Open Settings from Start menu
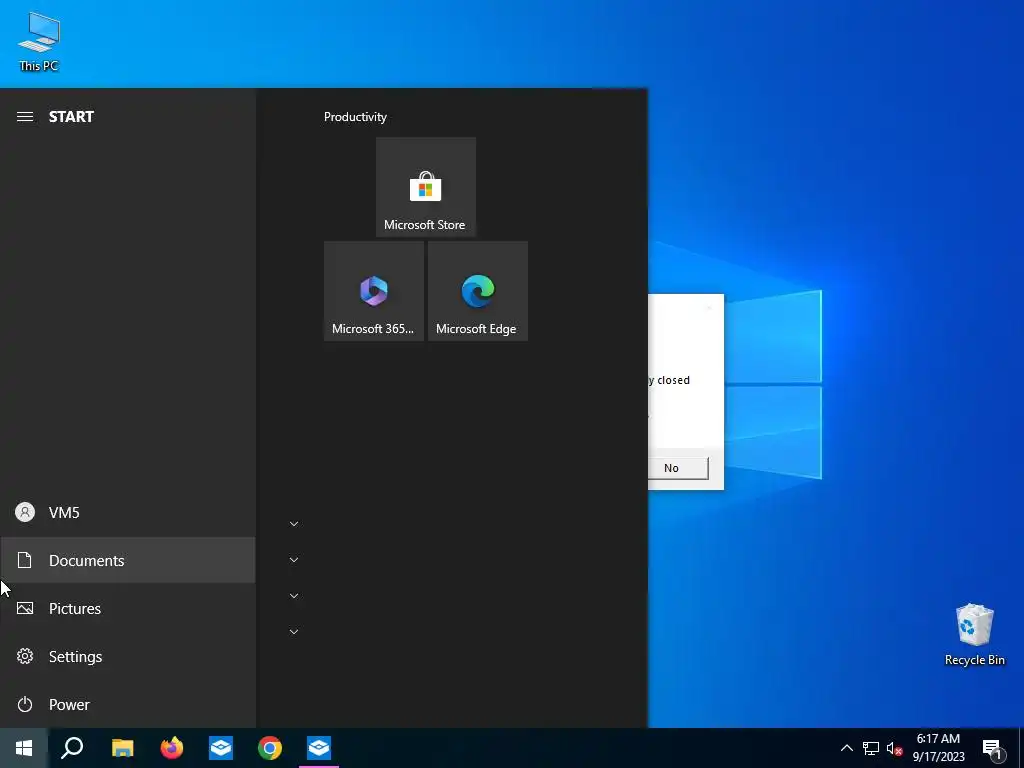This screenshot has height=768, width=1024. click(x=127, y=656)
